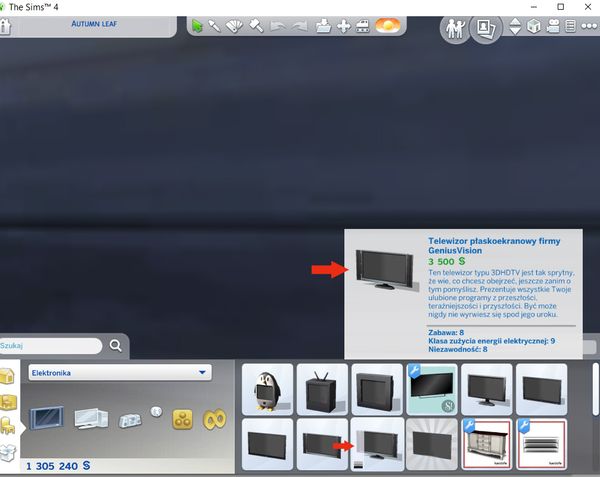
Task: Click the magnifying glass search button
Action: pyautogui.click(x=116, y=346)
